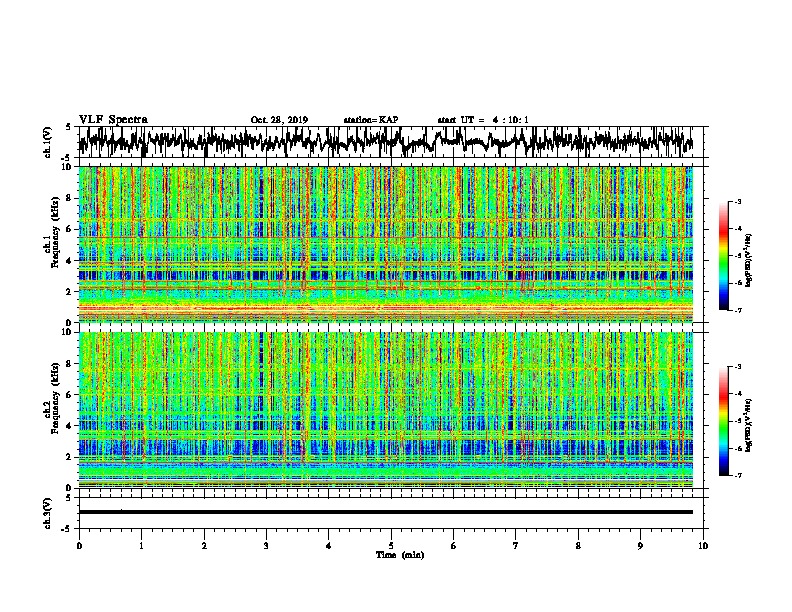Click time axis tick label "3"
The height and width of the screenshot is (612, 792).
tap(266, 546)
